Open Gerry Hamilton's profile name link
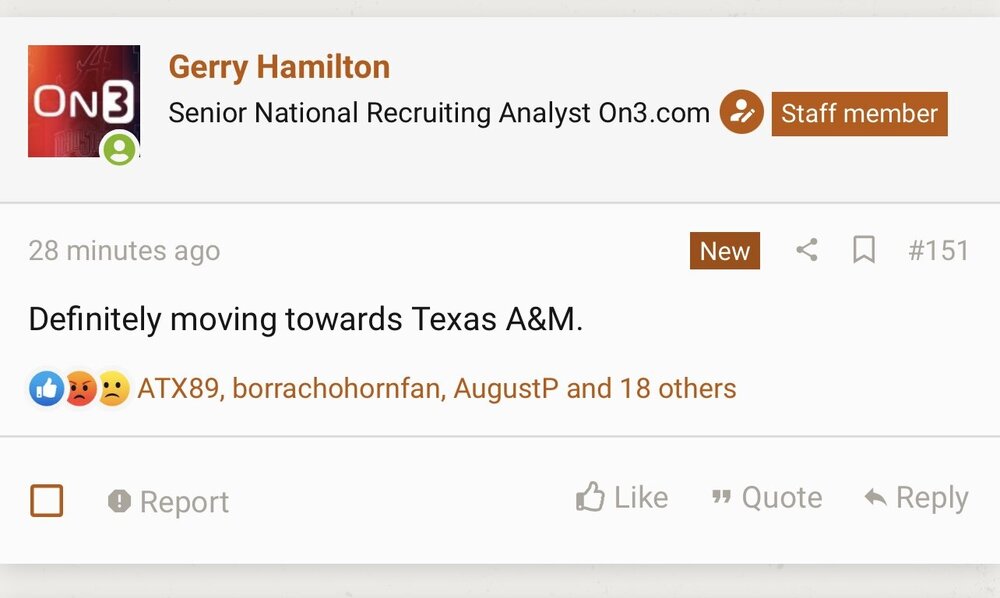 (279, 67)
